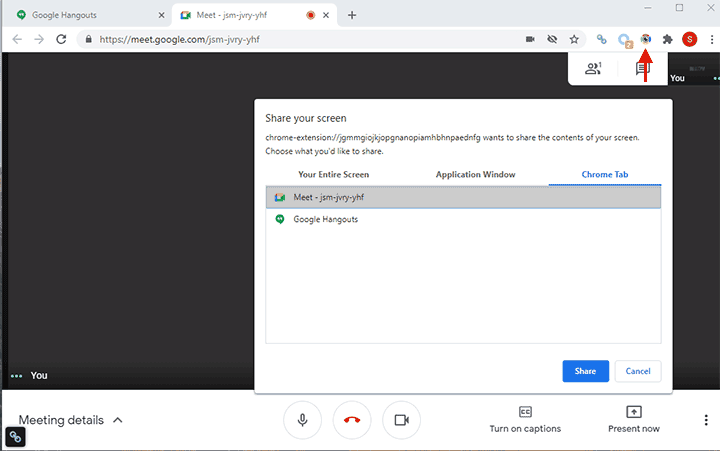This screenshot has width=720, height=451.
Task: Click the lock icon in address bar
Action: pyautogui.click(x=89, y=39)
